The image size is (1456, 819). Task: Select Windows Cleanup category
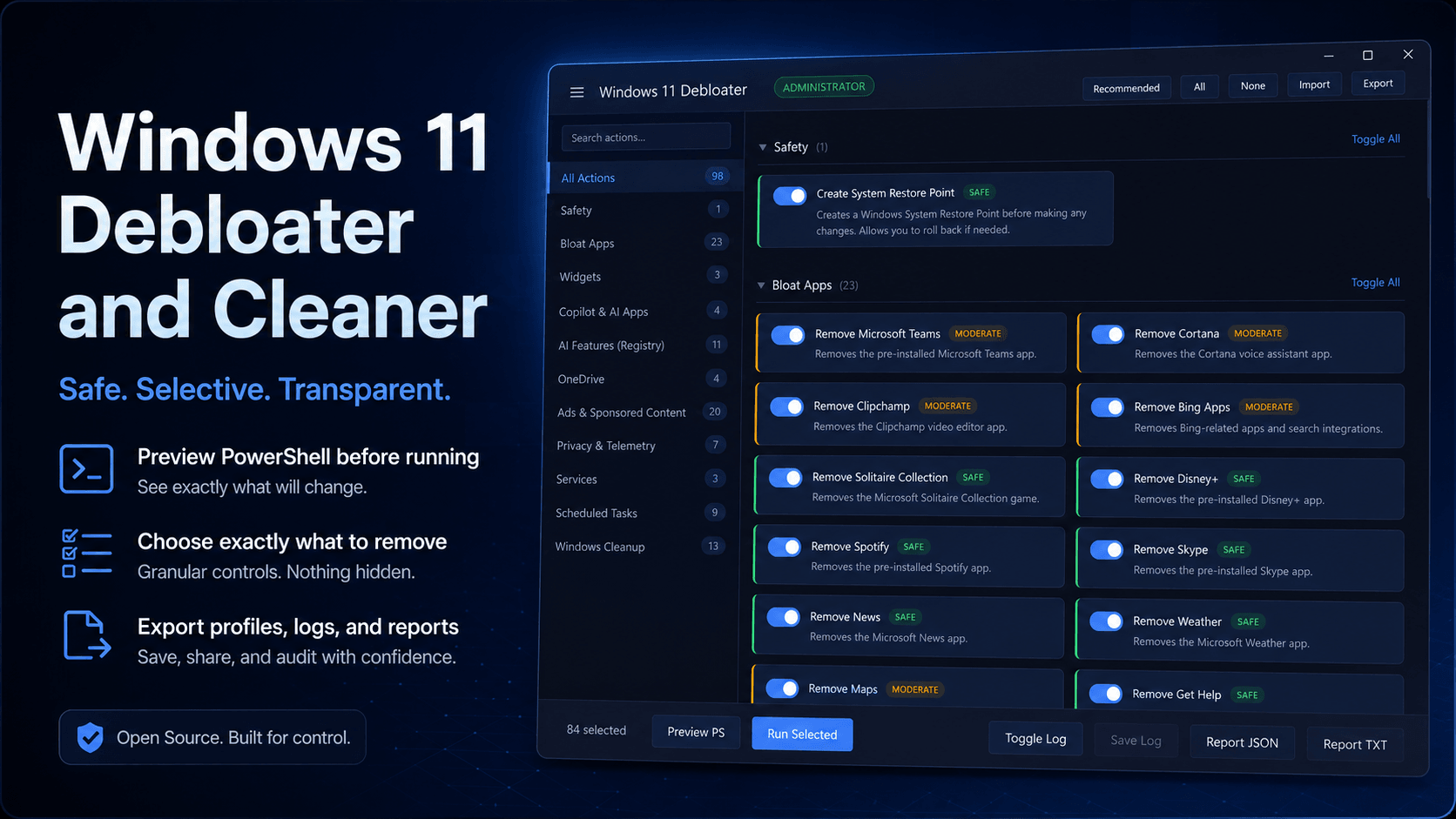[x=638, y=547]
